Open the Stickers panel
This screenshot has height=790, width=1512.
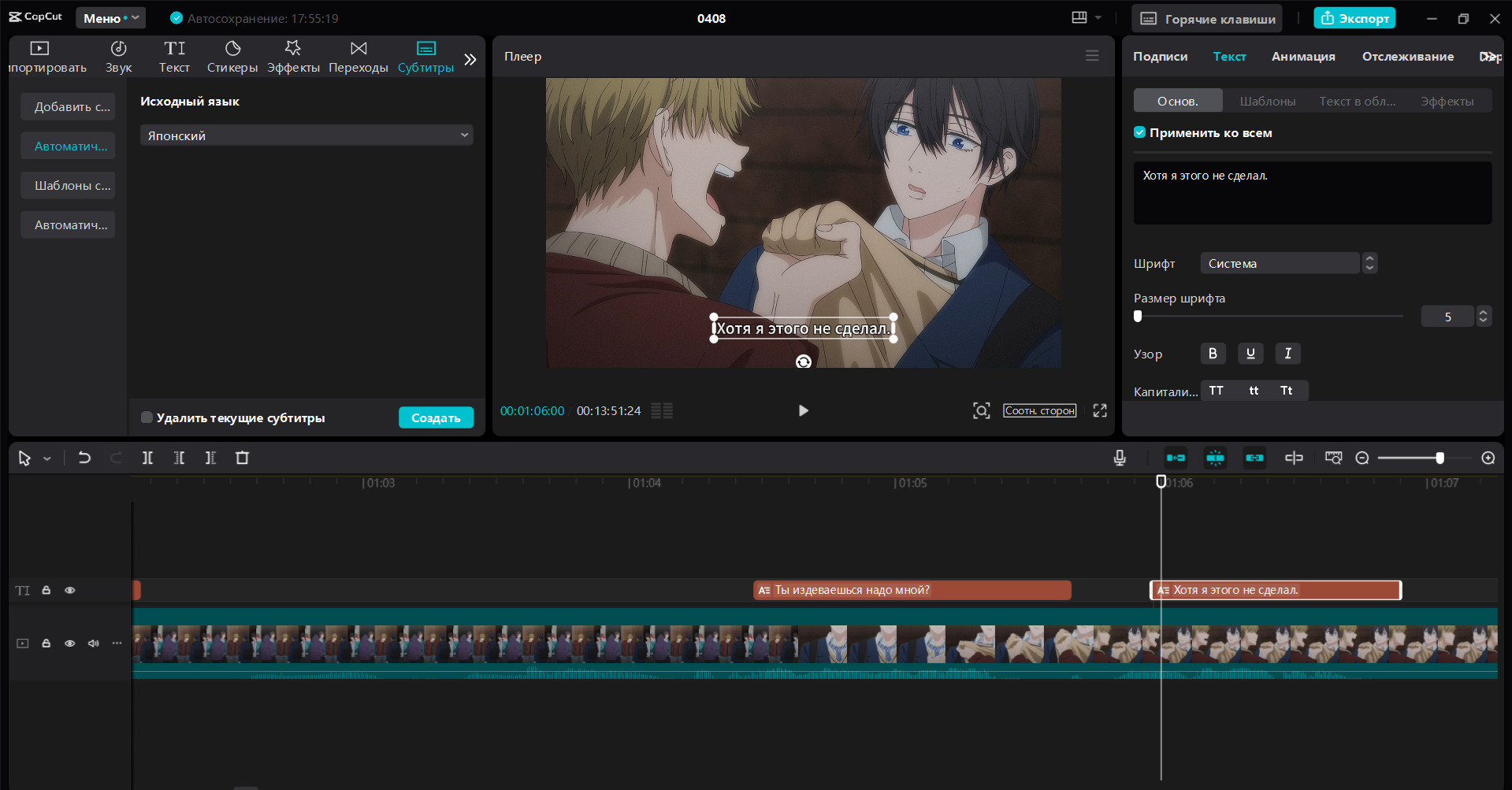click(232, 57)
